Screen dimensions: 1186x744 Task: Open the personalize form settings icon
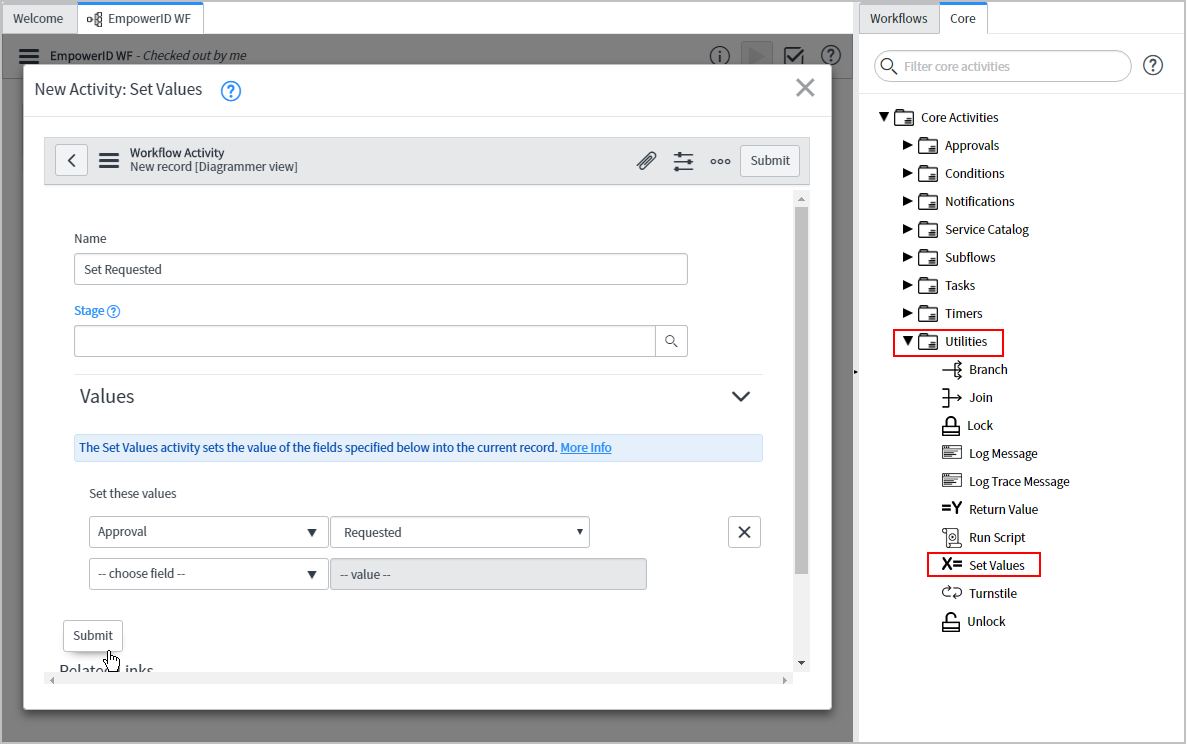pos(683,161)
